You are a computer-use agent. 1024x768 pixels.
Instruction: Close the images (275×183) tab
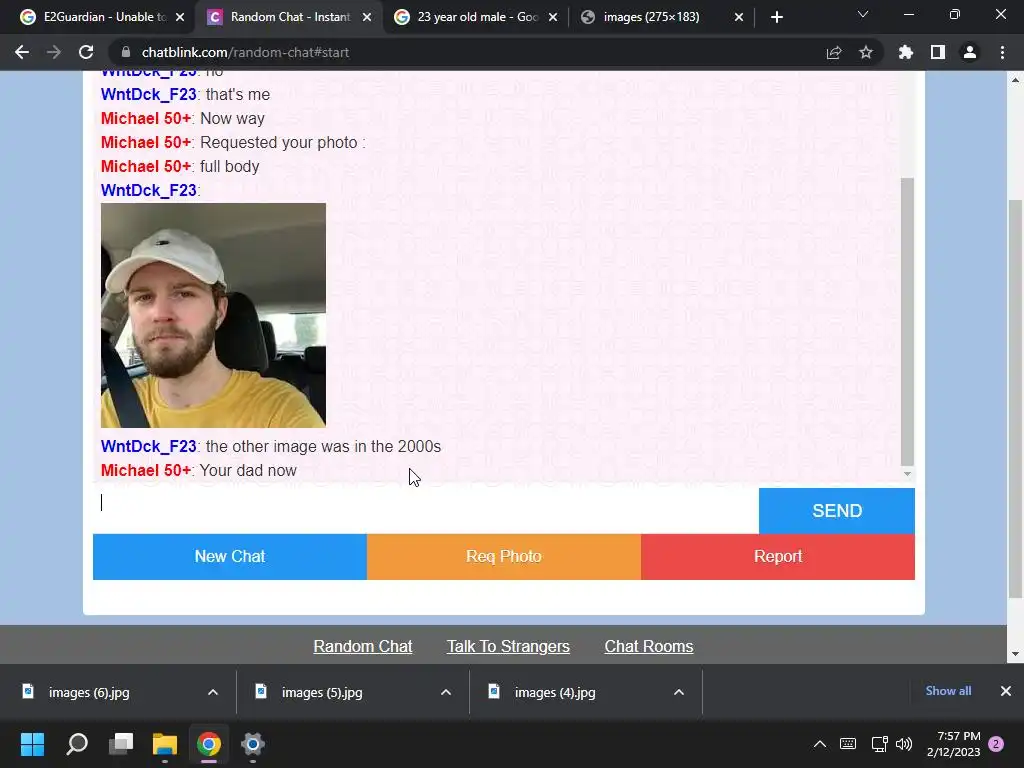click(x=739, y=17)
